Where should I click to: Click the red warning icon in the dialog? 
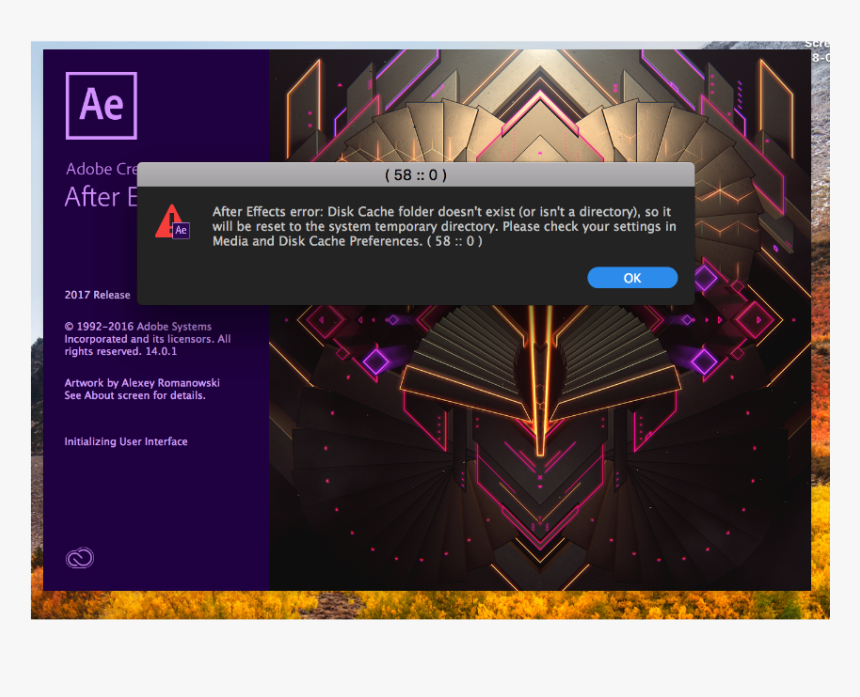coord(172,222)
